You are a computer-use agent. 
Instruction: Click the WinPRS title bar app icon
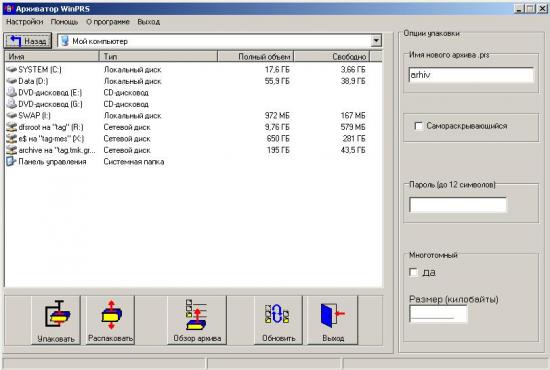pyautogui.click(x=9, y=8)
